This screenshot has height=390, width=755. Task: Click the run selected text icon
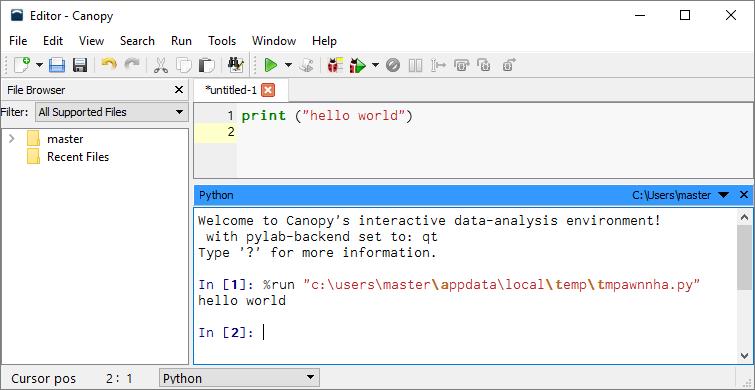pyautogui.click(x=306, y=65)
